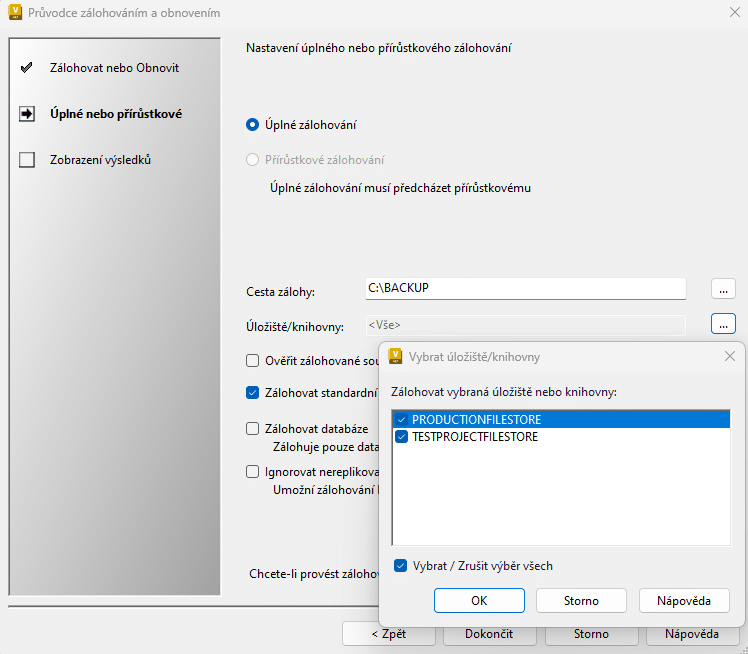Screen dimensions: 748x654
Task: Click the text Úplné zálohování musí předcházet přírůstkovému
Action: point(400,188)
